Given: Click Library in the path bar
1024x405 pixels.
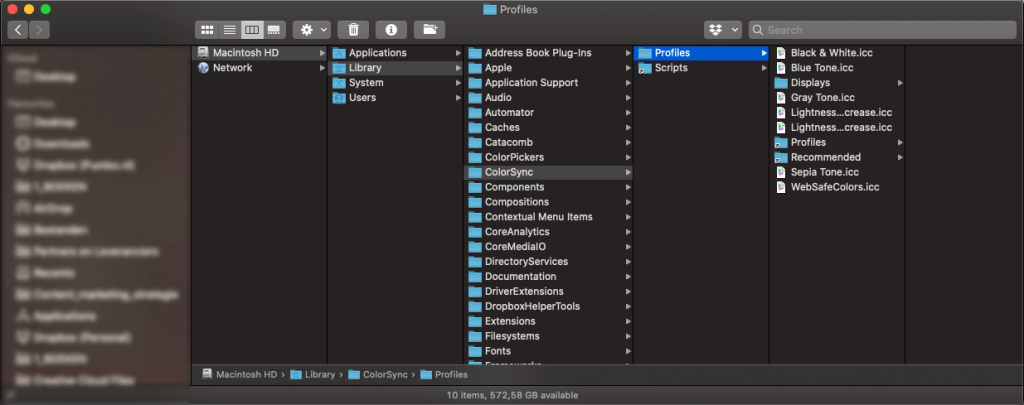Looking at the screenshot, I should (x=319, y=375).
